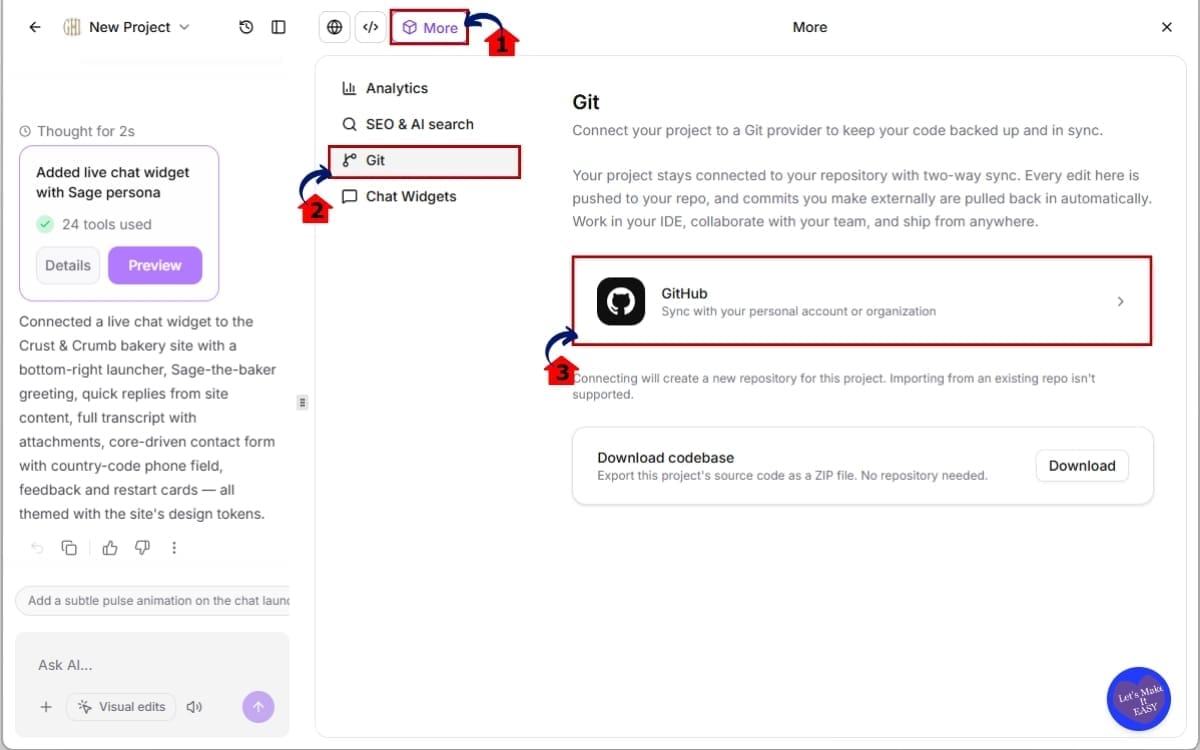Image resolution: width=1200 pixels, height=750 pixels.
Task: Open Details of the chat widget card
Action: (68, 265)
